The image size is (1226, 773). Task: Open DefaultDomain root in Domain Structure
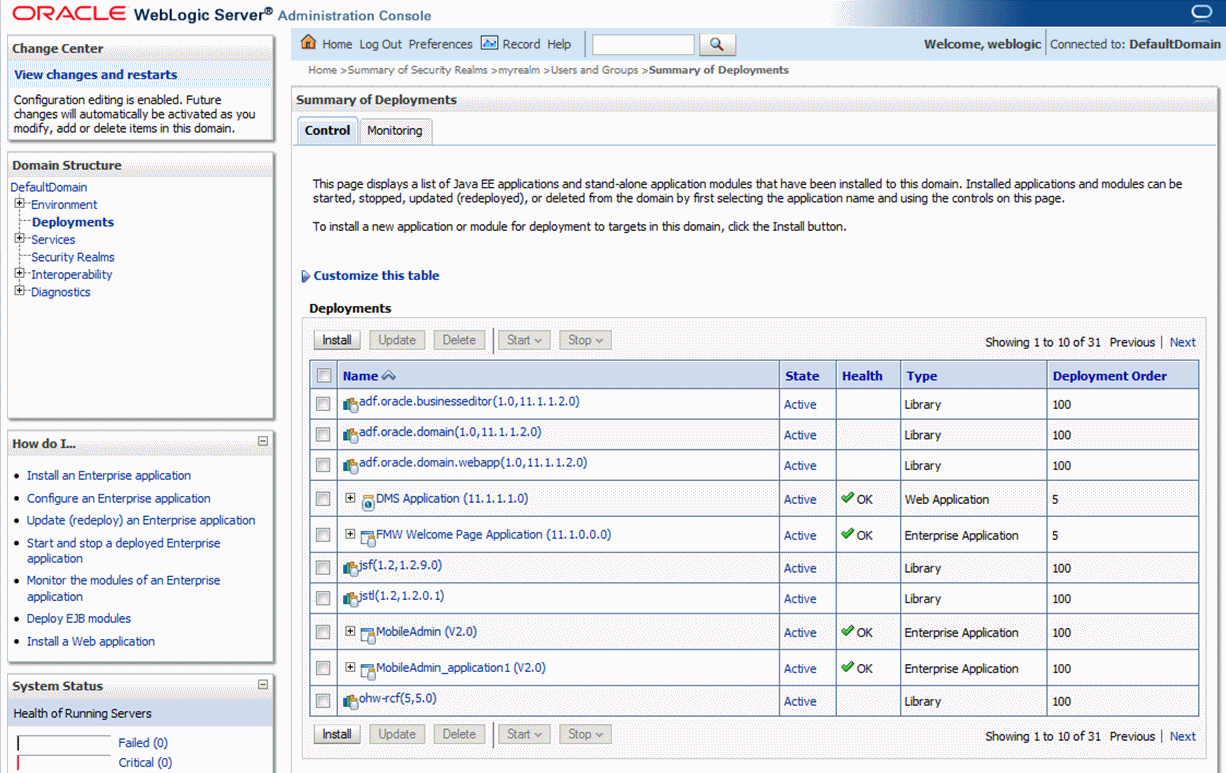(49, 187)
